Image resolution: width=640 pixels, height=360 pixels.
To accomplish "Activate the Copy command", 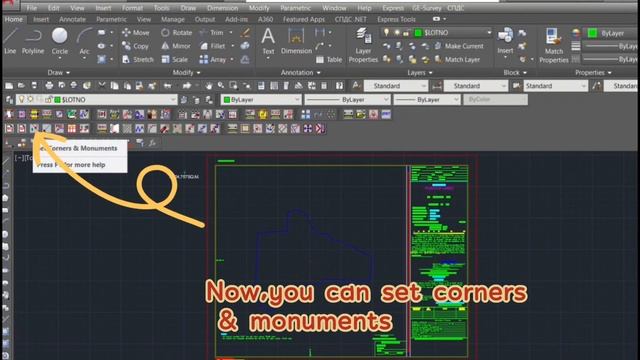I will pyautogui.click(x=136, y=46).
